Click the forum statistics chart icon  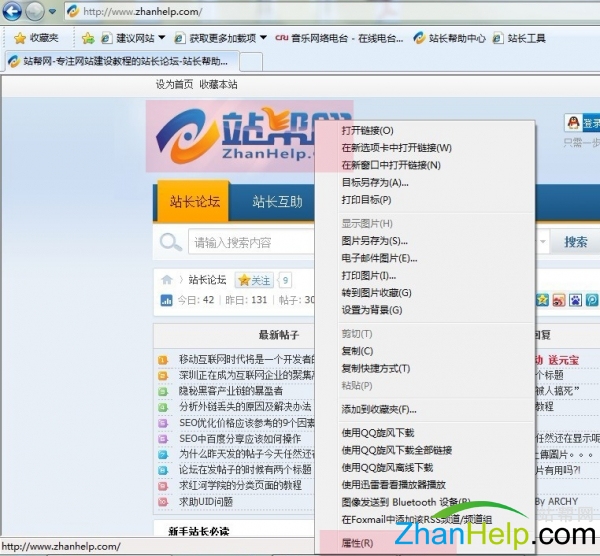tap(166, 300)
